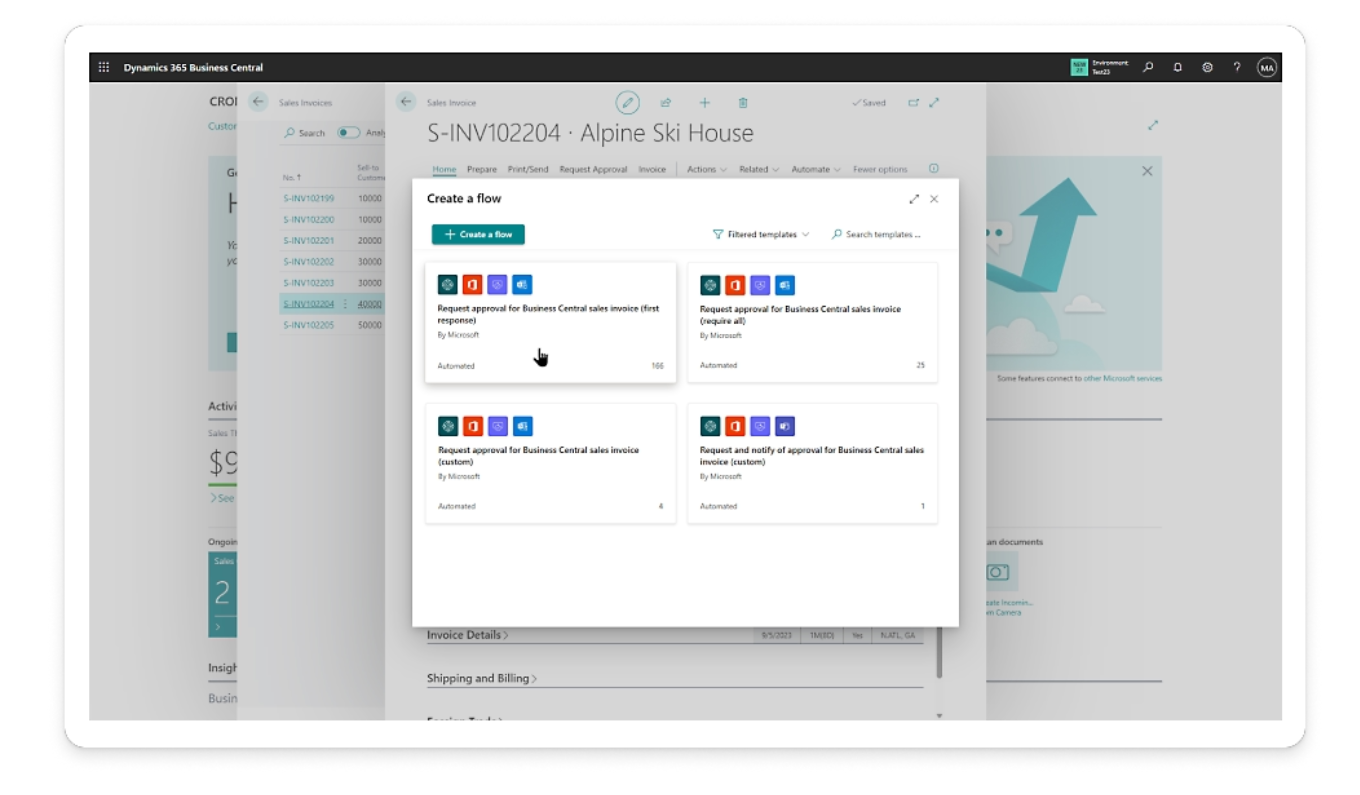
Task: Click the plus icon to add a new invoice
Action: pos(704,102)
